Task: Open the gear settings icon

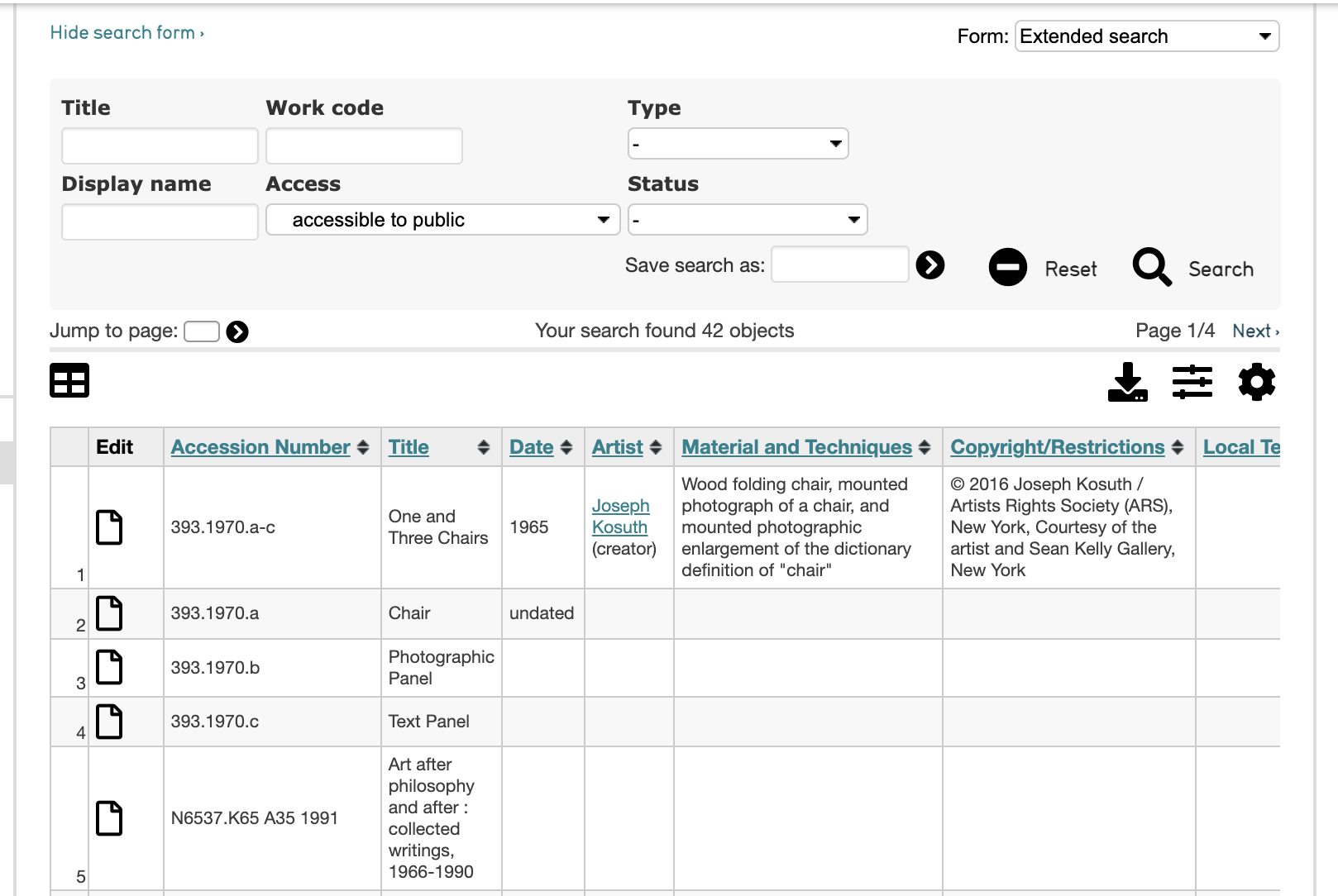Action: pos(1257,382)
